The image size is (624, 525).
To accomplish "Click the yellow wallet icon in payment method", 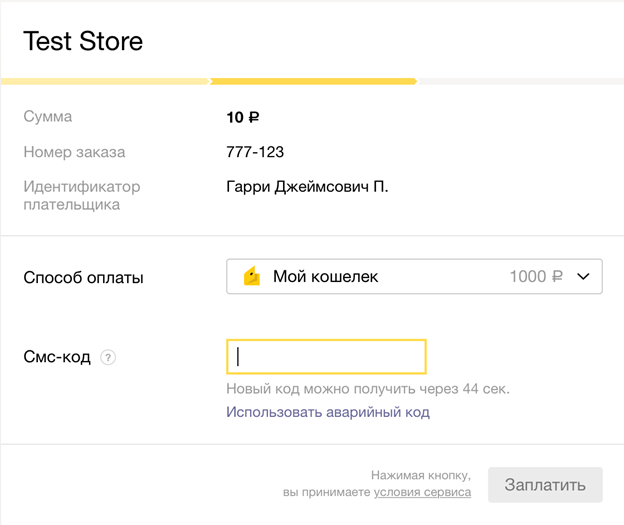I will [x=252, y=276].
